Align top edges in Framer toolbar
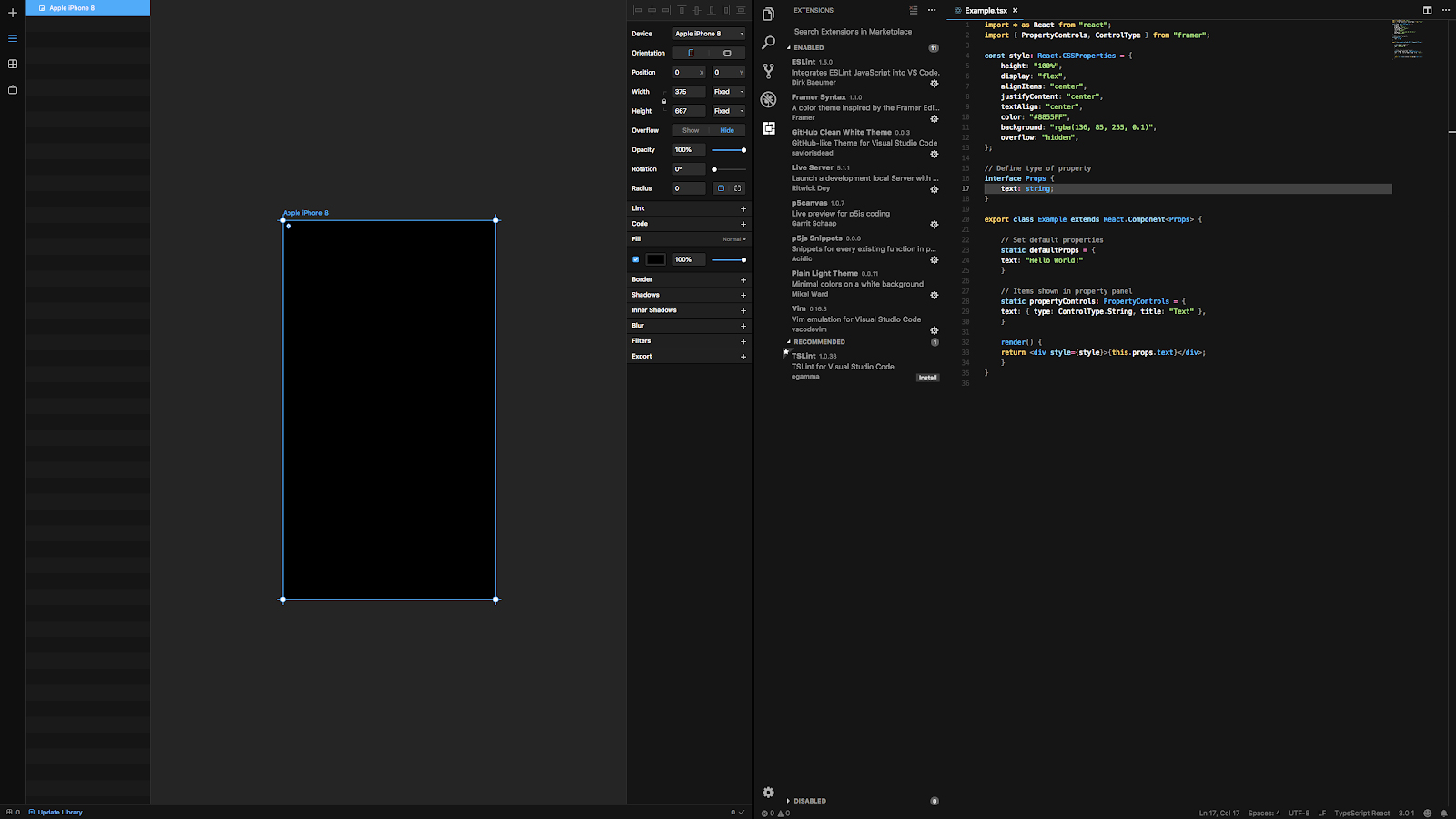 pos(682,10)
